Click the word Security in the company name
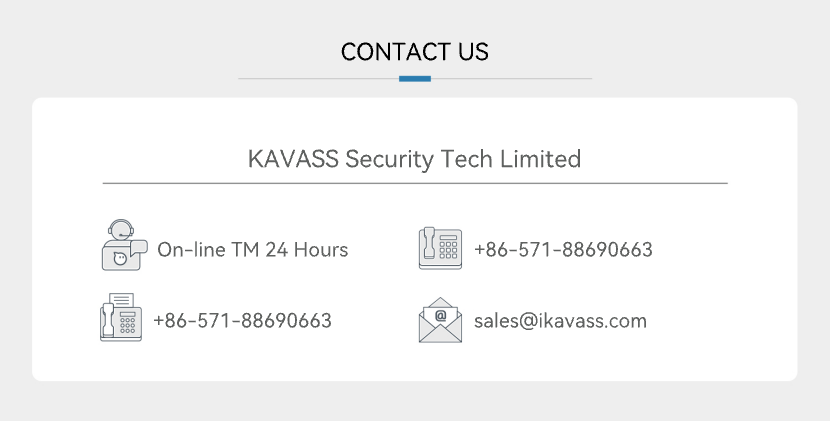The width and height of the screenshot is (830, 421). 389,159
